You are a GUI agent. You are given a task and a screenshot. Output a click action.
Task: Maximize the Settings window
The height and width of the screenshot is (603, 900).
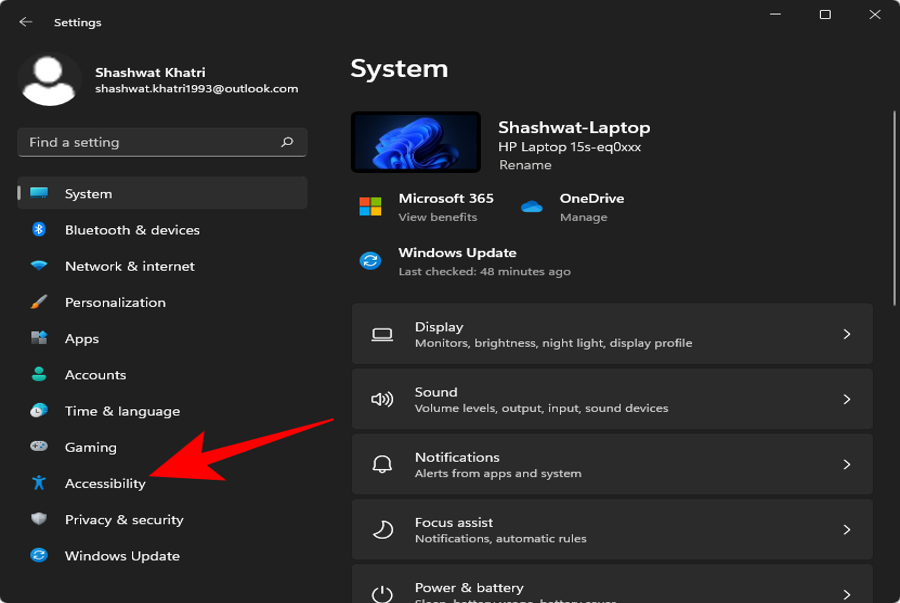(825, 14)
